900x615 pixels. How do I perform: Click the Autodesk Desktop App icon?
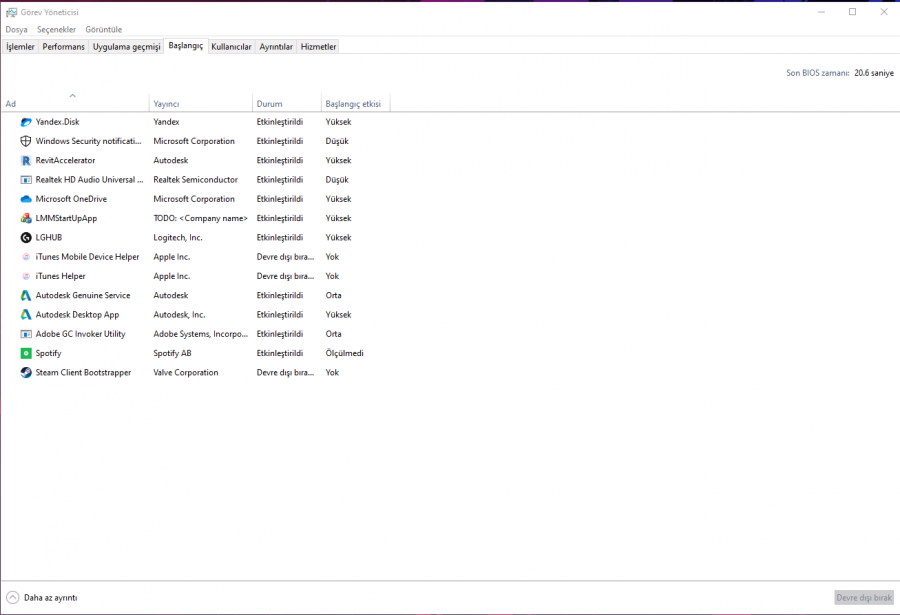pyautogui.click(x=26, y=315)
